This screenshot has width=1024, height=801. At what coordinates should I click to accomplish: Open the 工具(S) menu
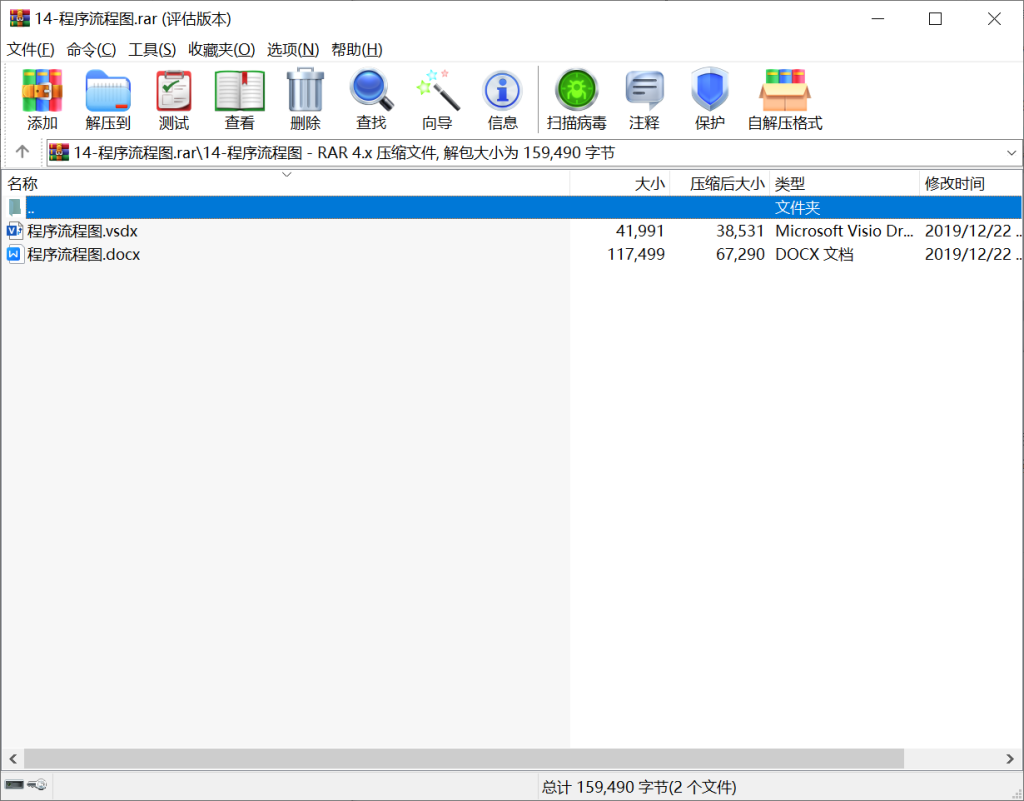[x=152, y=49]
